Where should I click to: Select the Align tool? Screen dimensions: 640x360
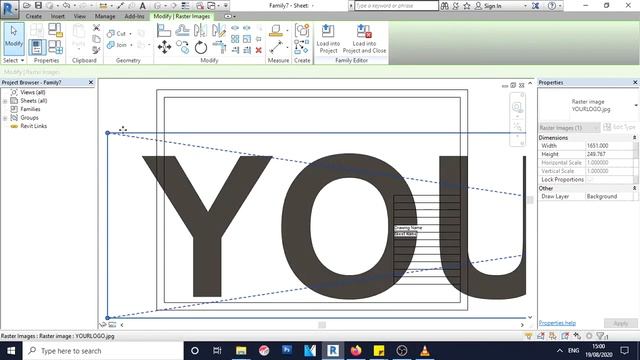(164, 31)
